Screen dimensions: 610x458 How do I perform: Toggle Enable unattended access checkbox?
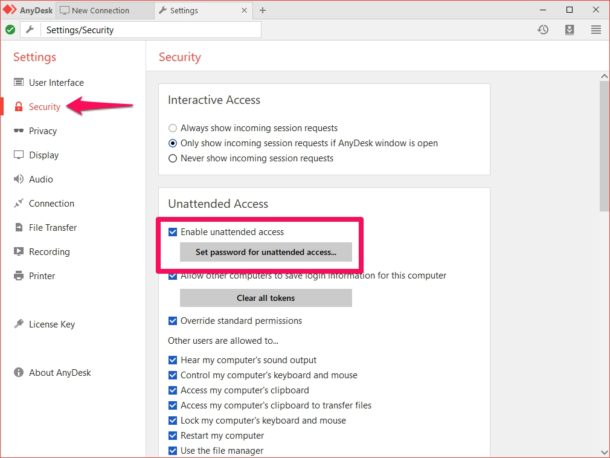(172, 232)
